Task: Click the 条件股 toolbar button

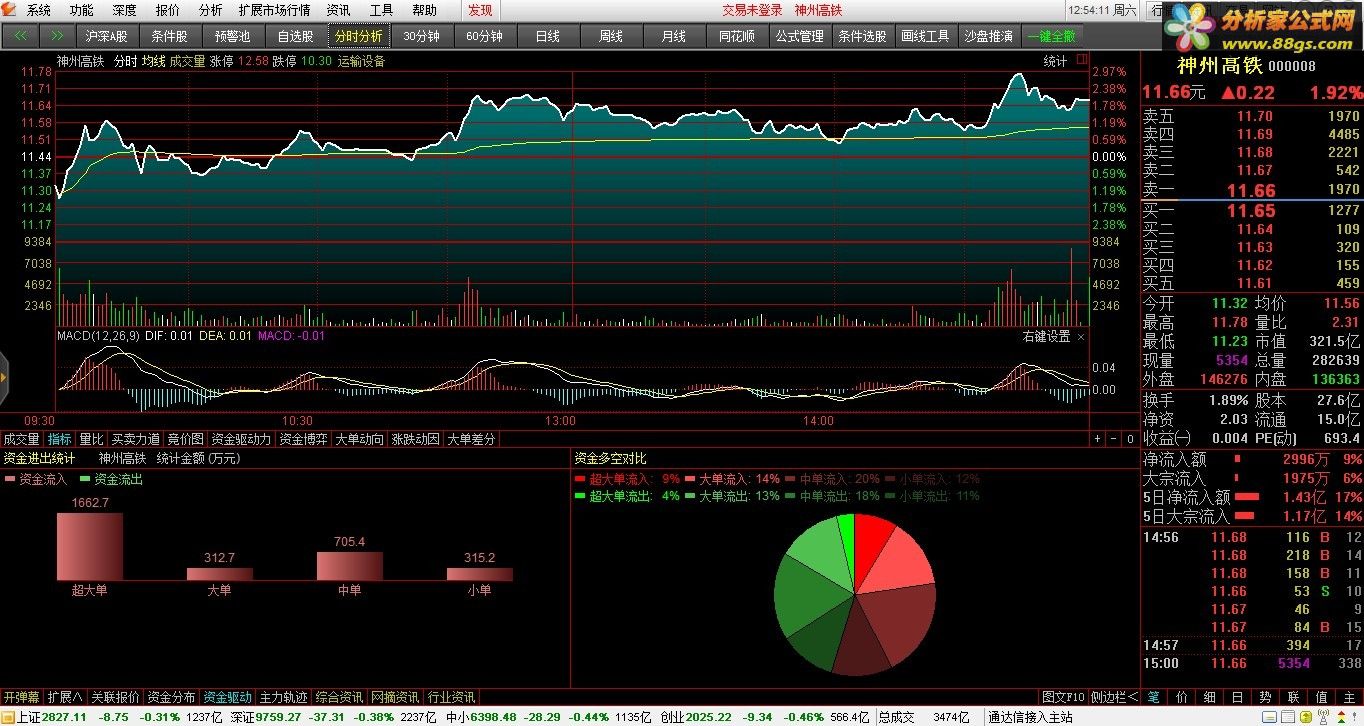Action: [x=170, y=36]
